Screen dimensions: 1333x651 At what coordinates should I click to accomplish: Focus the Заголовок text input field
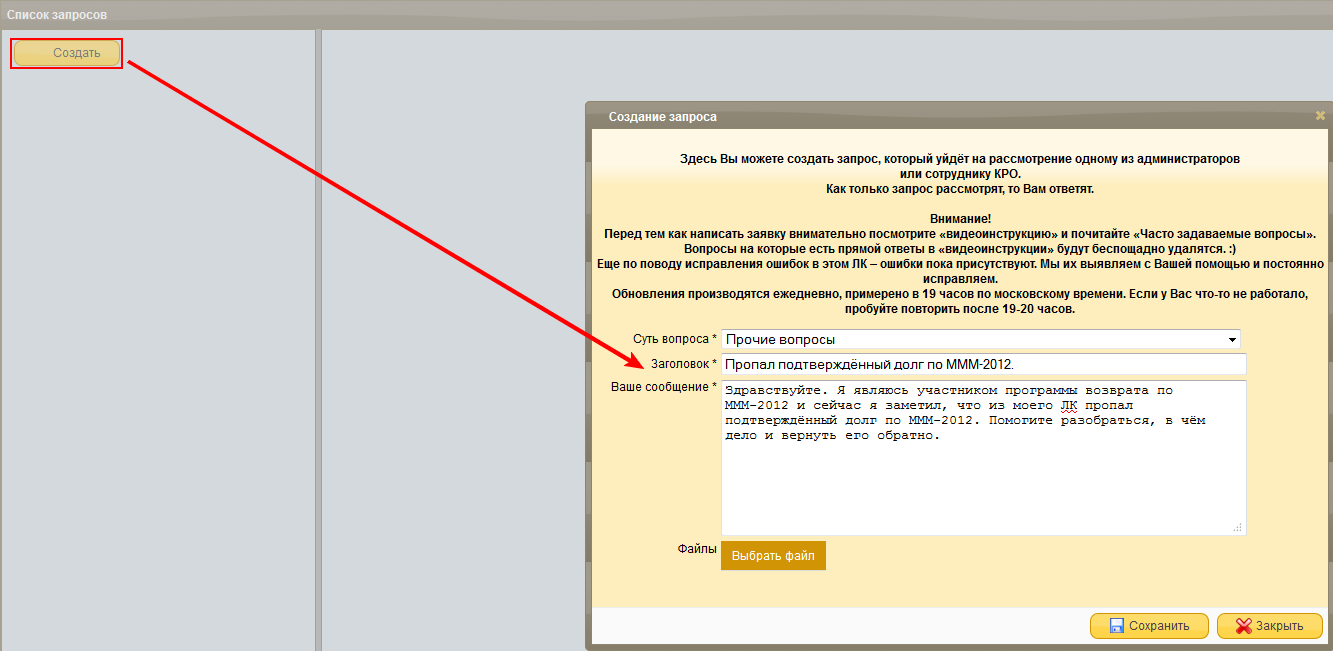[983, 365]
